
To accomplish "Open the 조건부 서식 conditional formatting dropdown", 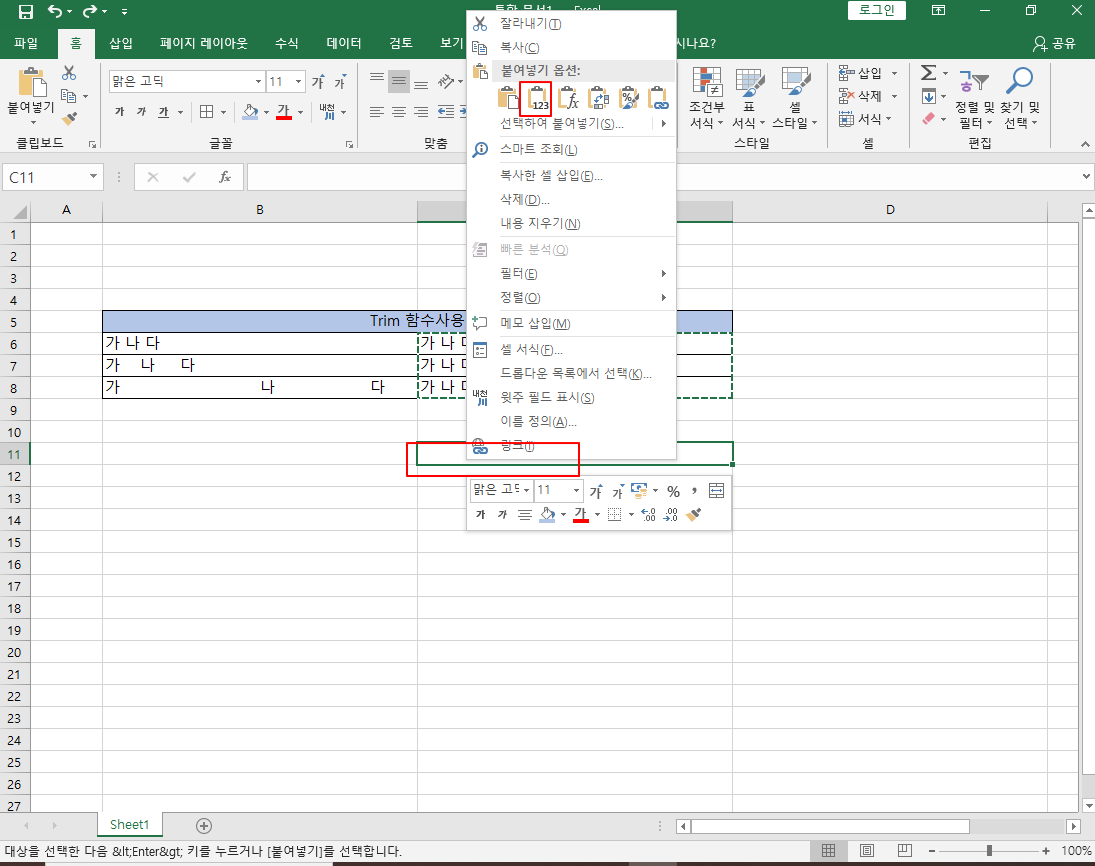I will 707,98.
